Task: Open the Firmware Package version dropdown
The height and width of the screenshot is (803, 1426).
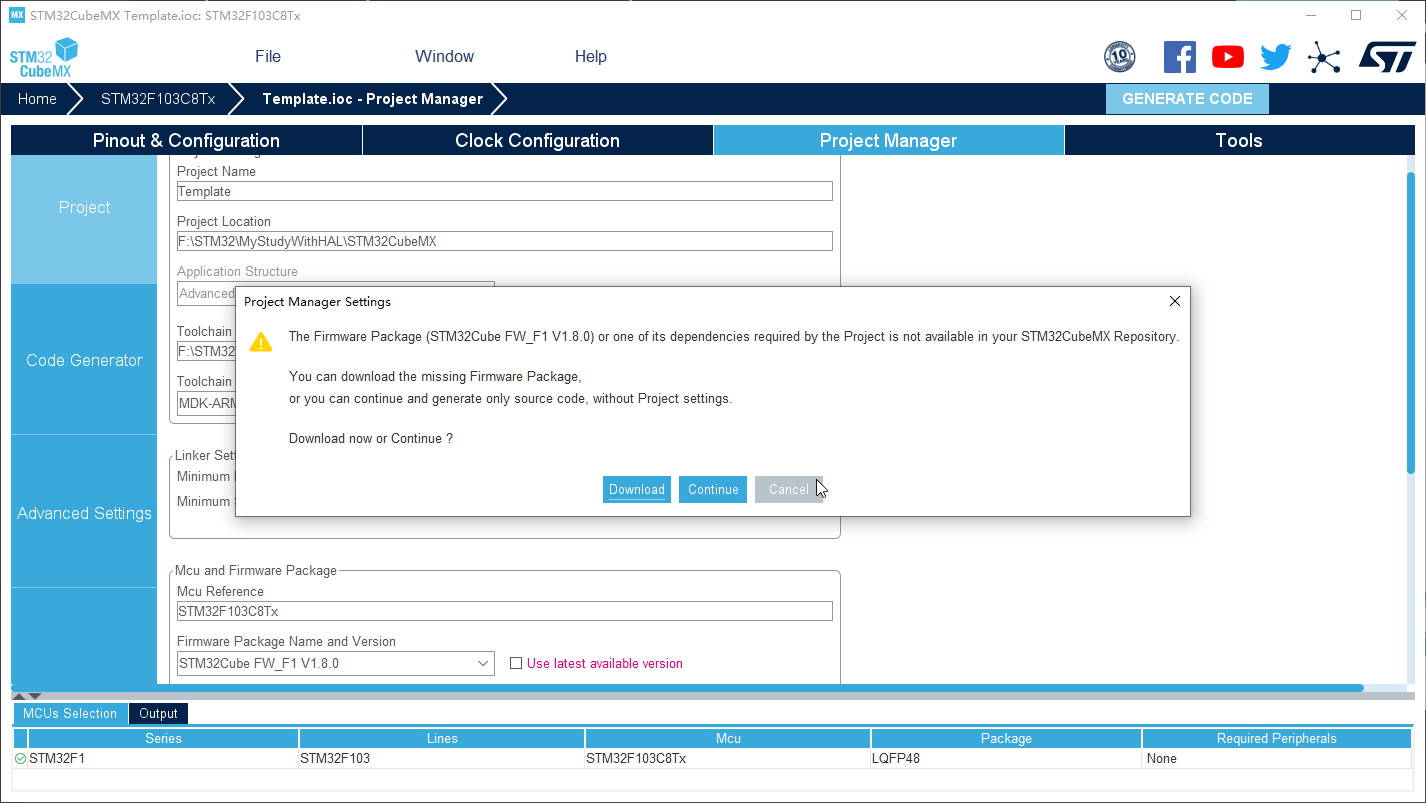Action: coord(483,663)
